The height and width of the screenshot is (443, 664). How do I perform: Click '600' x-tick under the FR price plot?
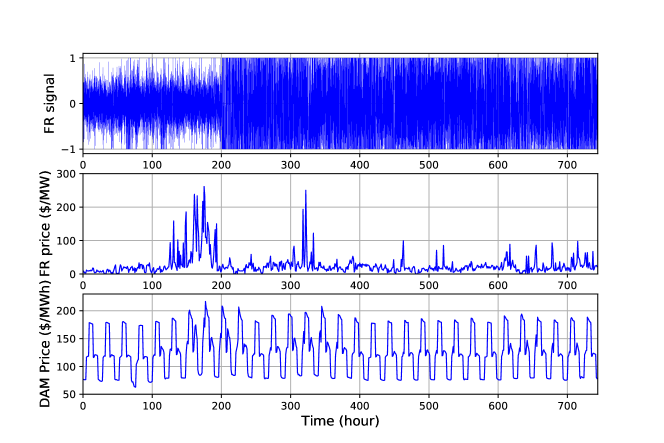pos(498,286)
